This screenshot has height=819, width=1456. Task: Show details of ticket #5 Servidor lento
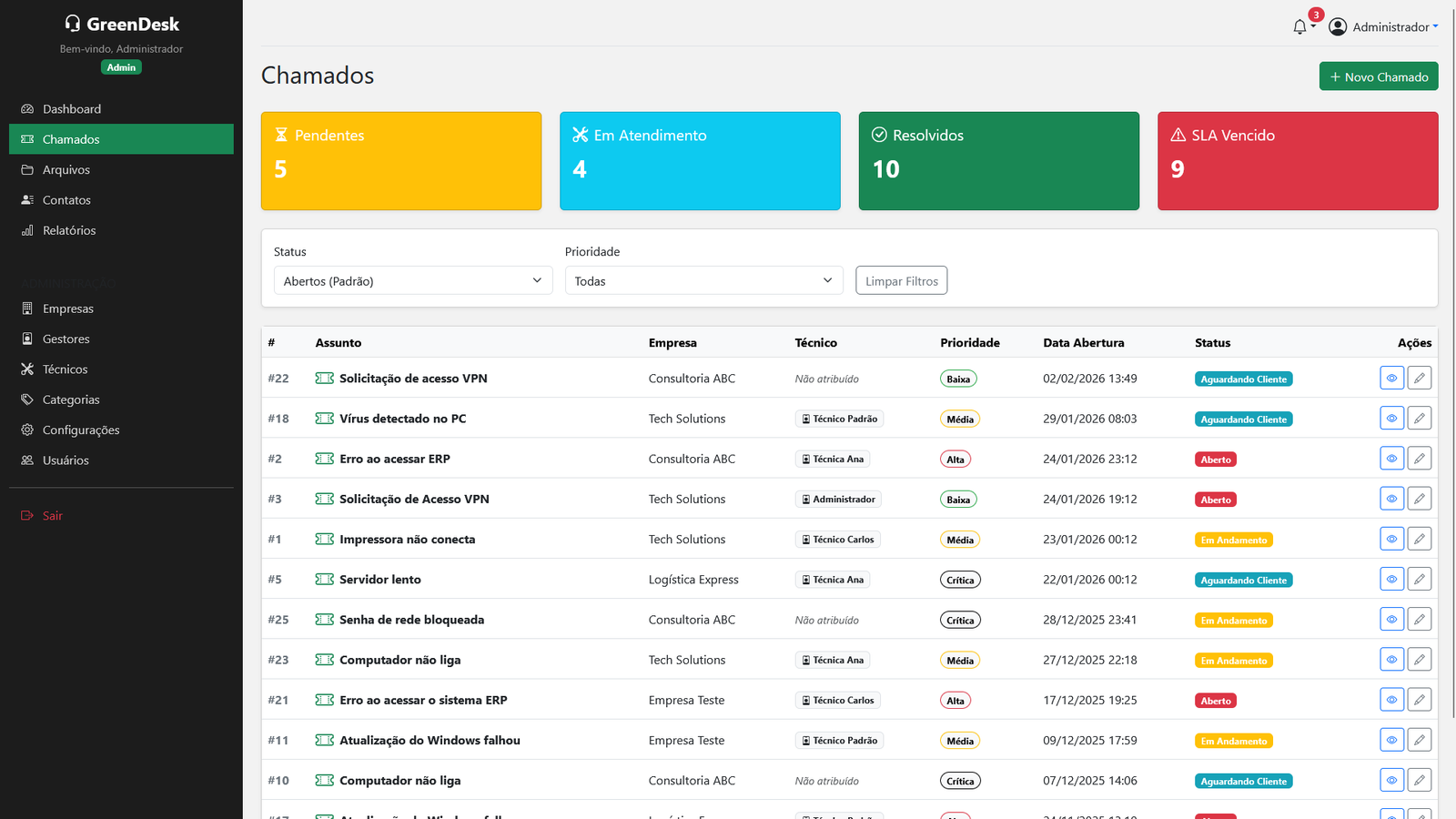click(1391, 578)
